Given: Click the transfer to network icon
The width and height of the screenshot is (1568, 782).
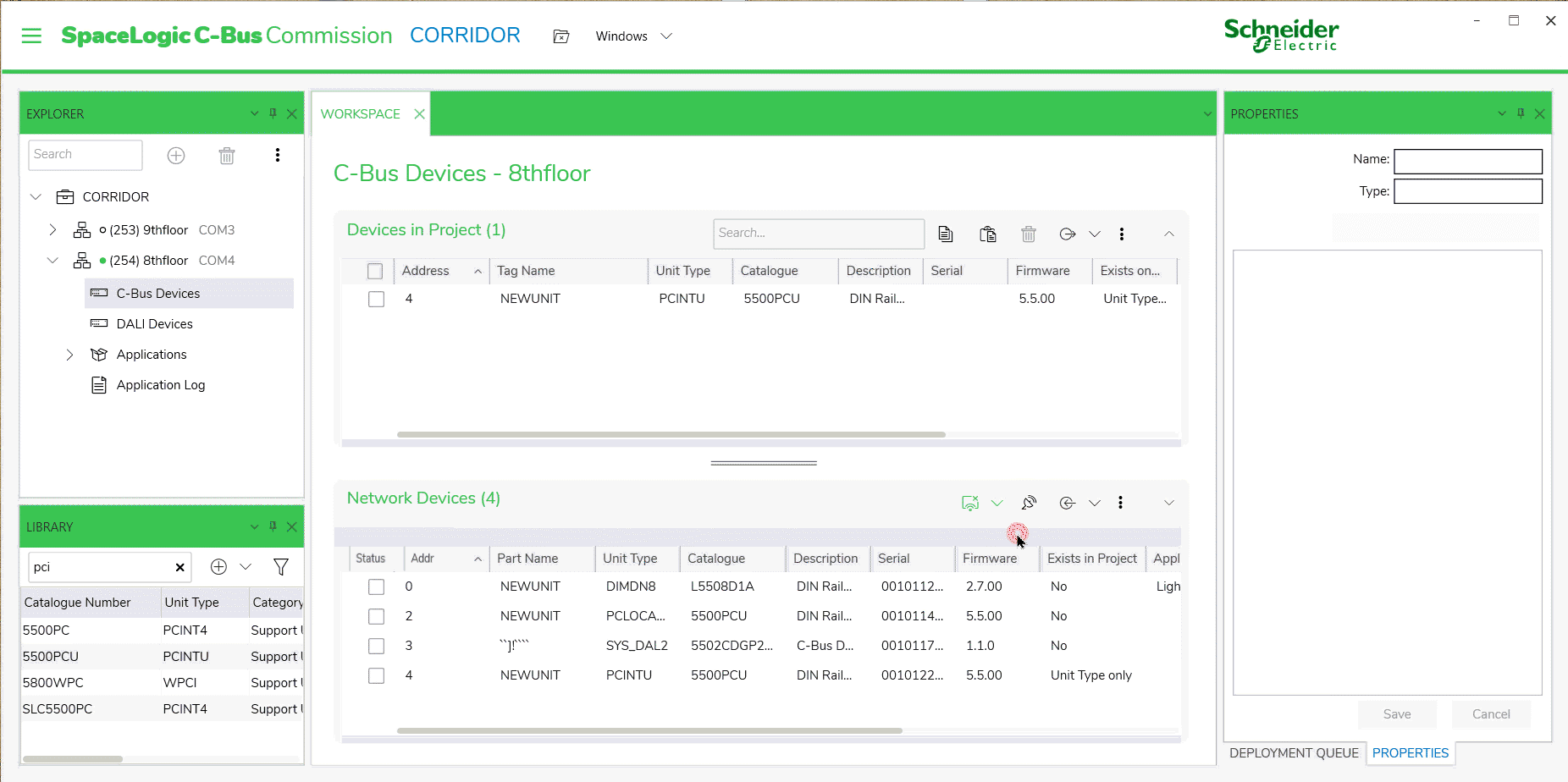Looking at the screenshot, I should pos(1068,234).
